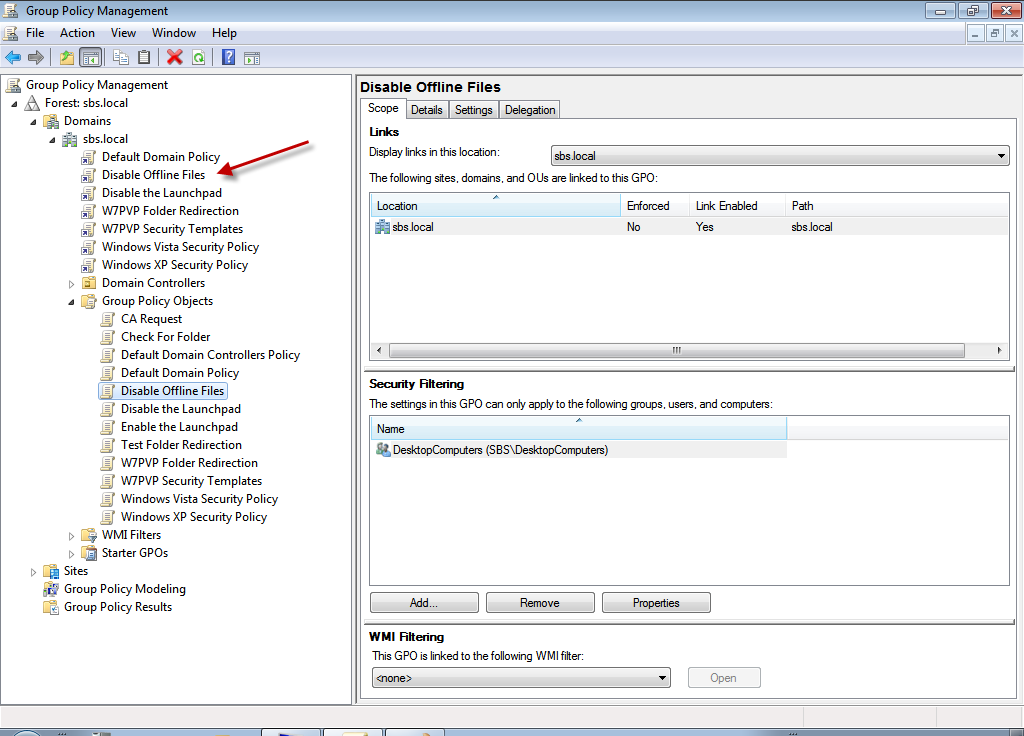The image size is (1024, 736).
Task: Select W7PVP Folder Redirection under Group Policy Objects
Action: [189, 463]
